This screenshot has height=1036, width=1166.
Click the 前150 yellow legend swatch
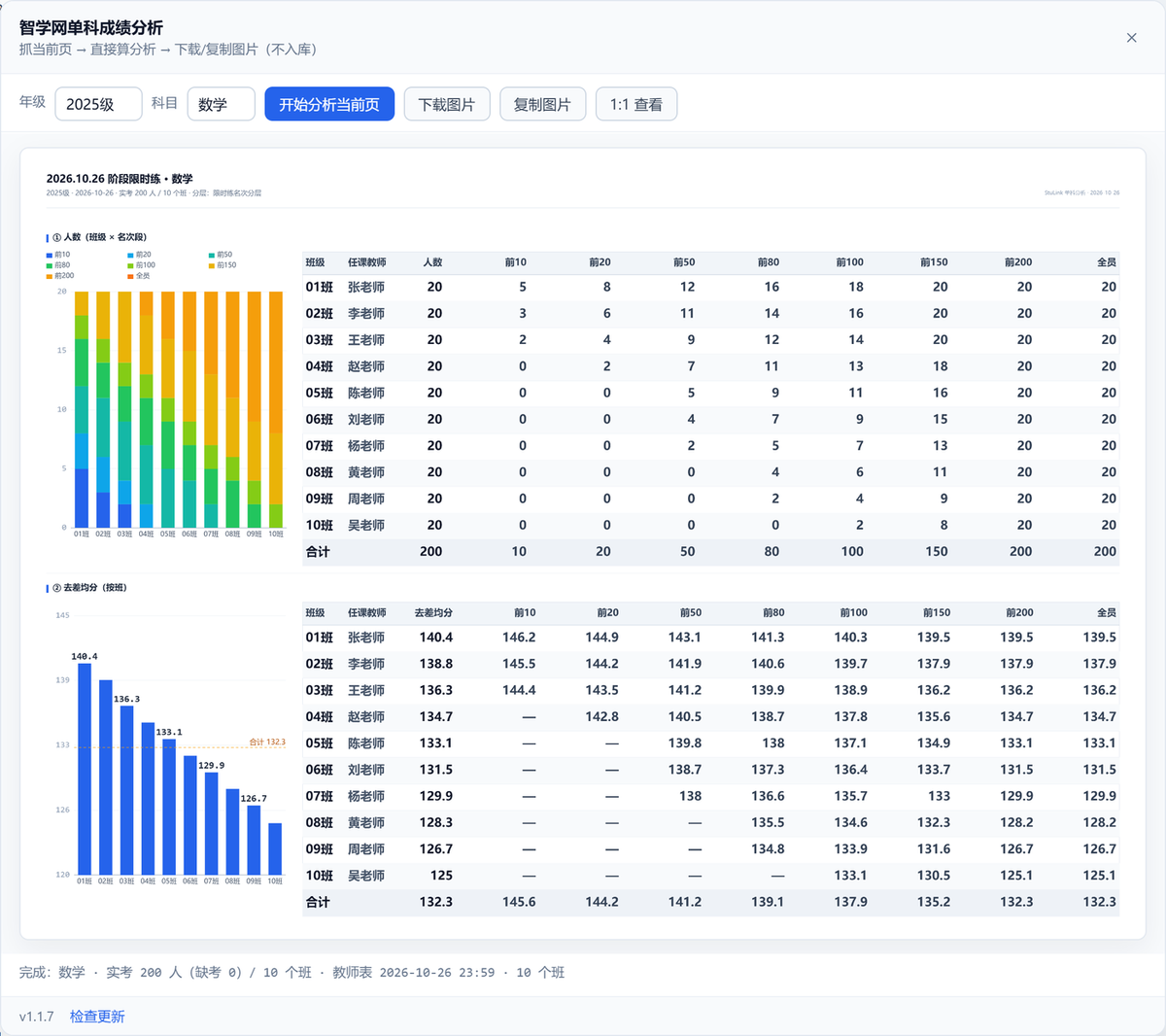[212, 265]
